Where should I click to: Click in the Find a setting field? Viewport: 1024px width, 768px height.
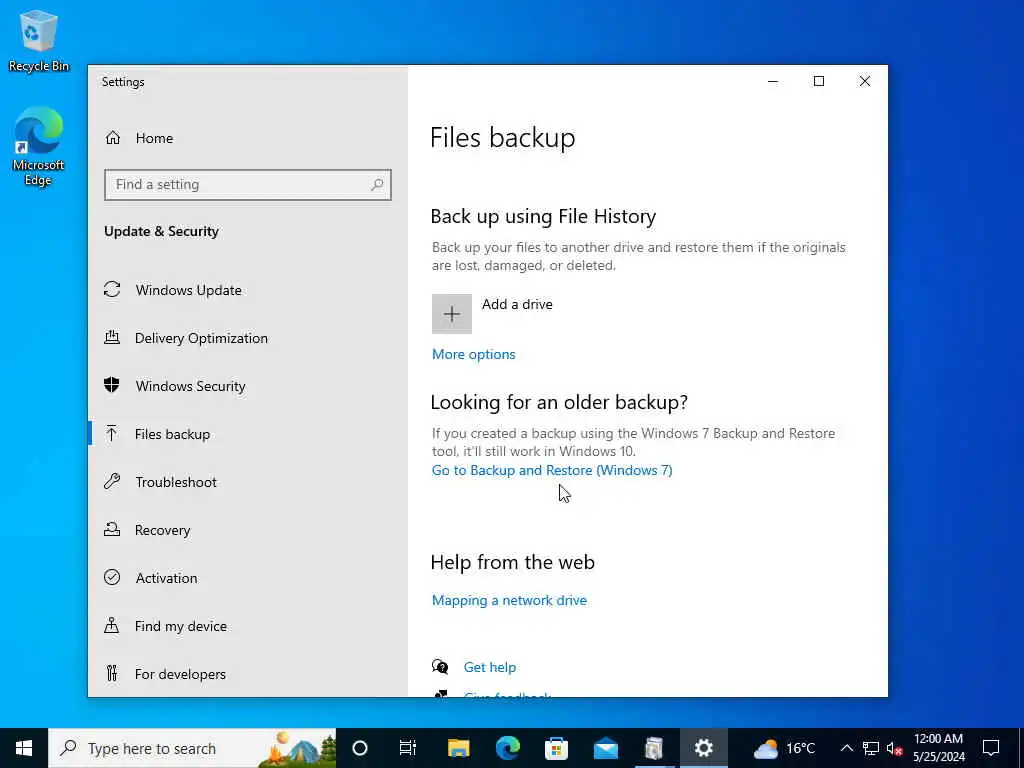(x=248, y=185)
